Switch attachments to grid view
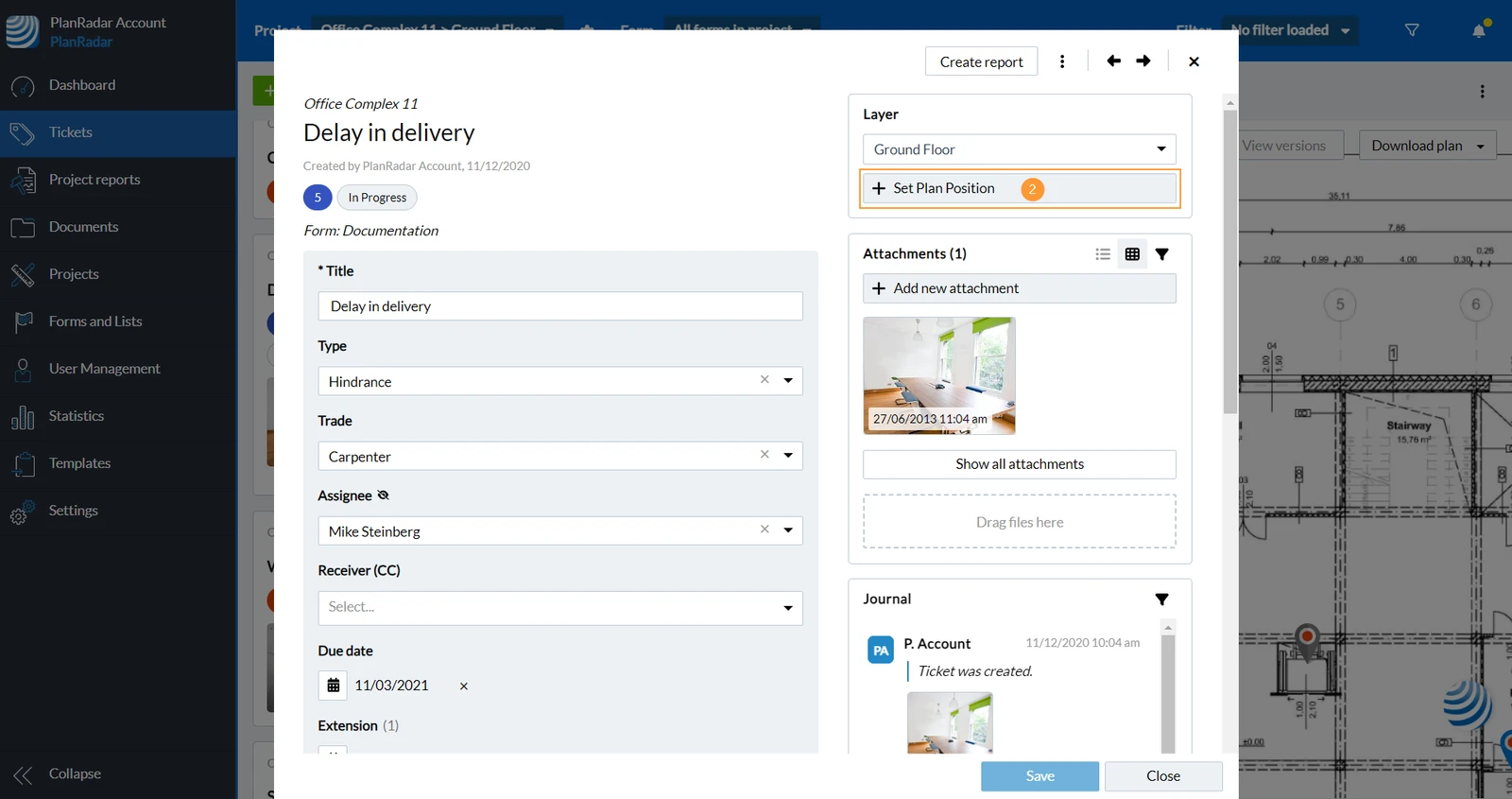Viewport: 1512px width, 799px height. point(1132,254)
